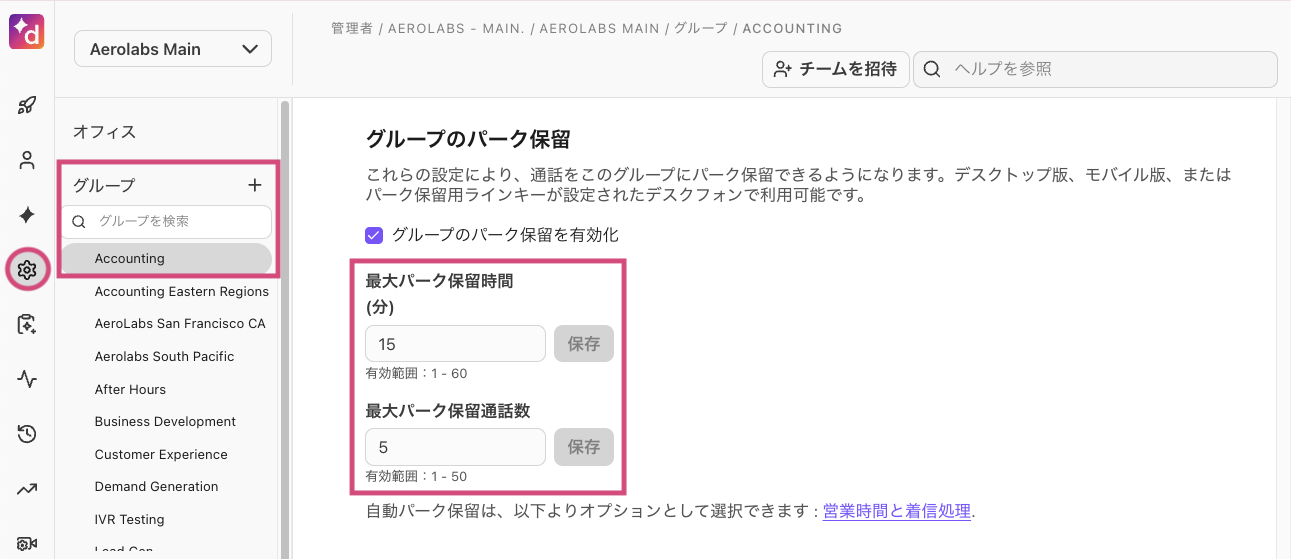Focus the グループを検索 search field
Screen dimensions: 1291x559
(175, 221)
